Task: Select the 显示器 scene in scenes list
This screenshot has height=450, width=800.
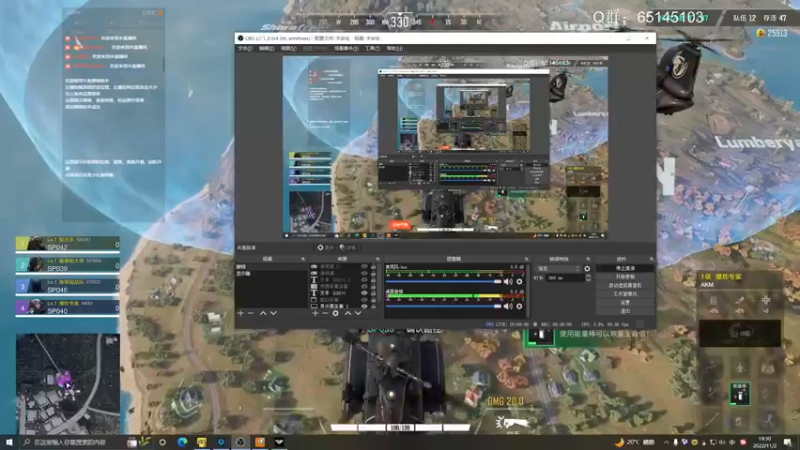Action: [271, 273]
